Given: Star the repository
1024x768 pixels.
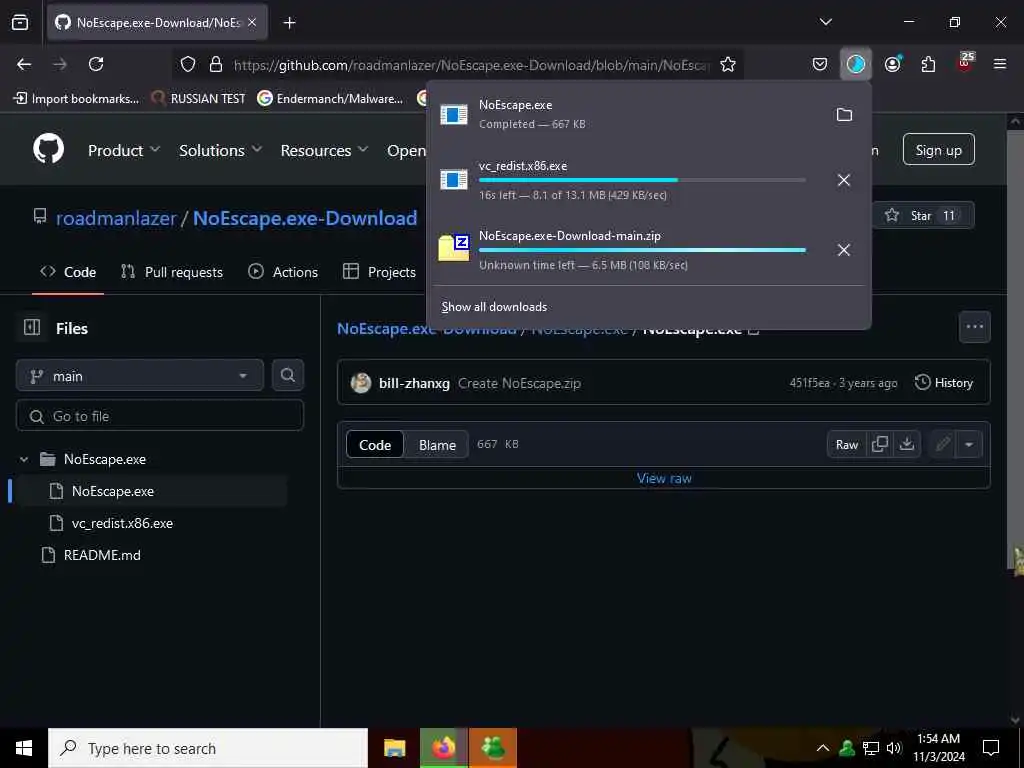Looking at the screenshot, I should point(923,216).
